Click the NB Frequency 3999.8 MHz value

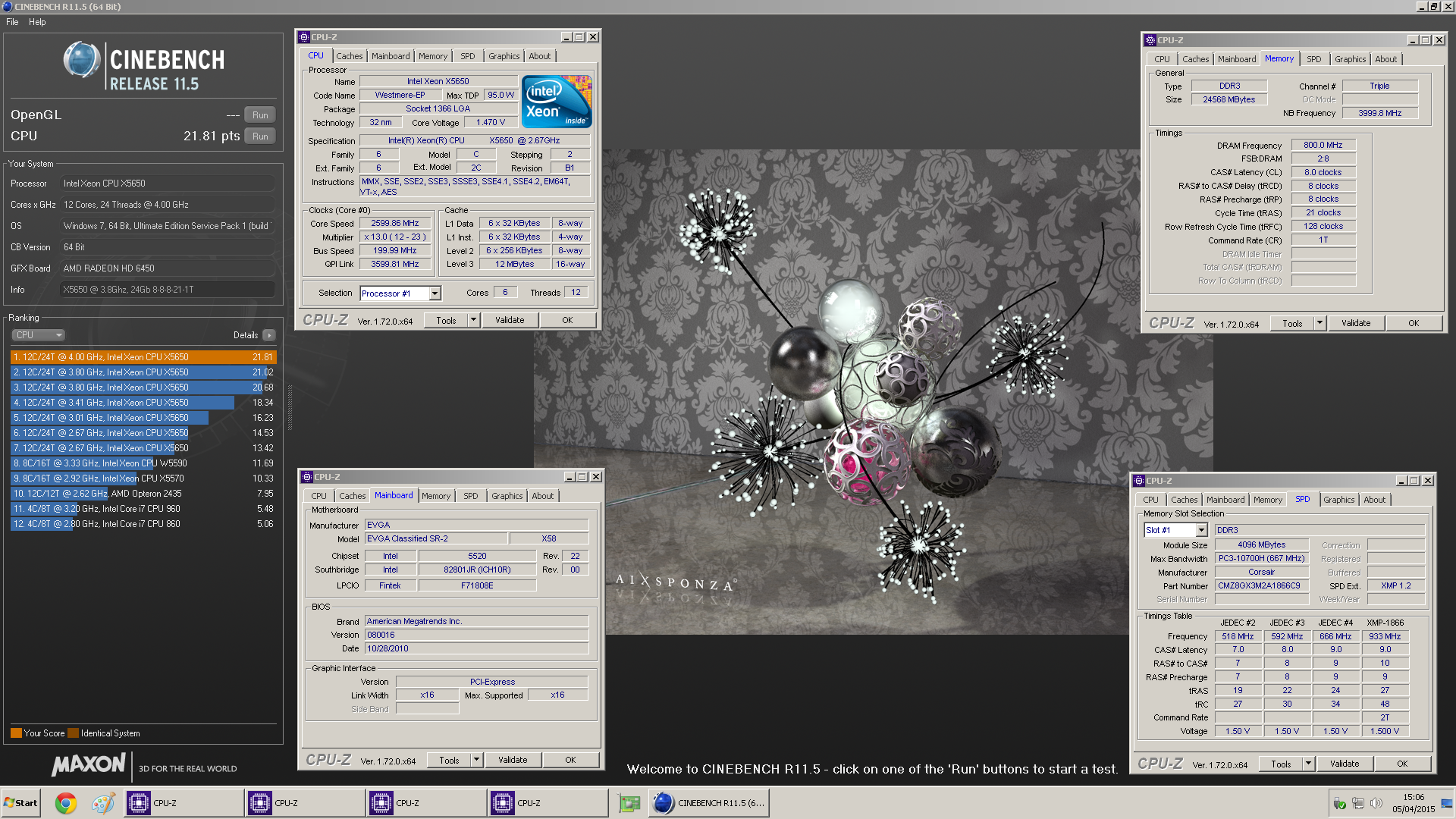1379,113
